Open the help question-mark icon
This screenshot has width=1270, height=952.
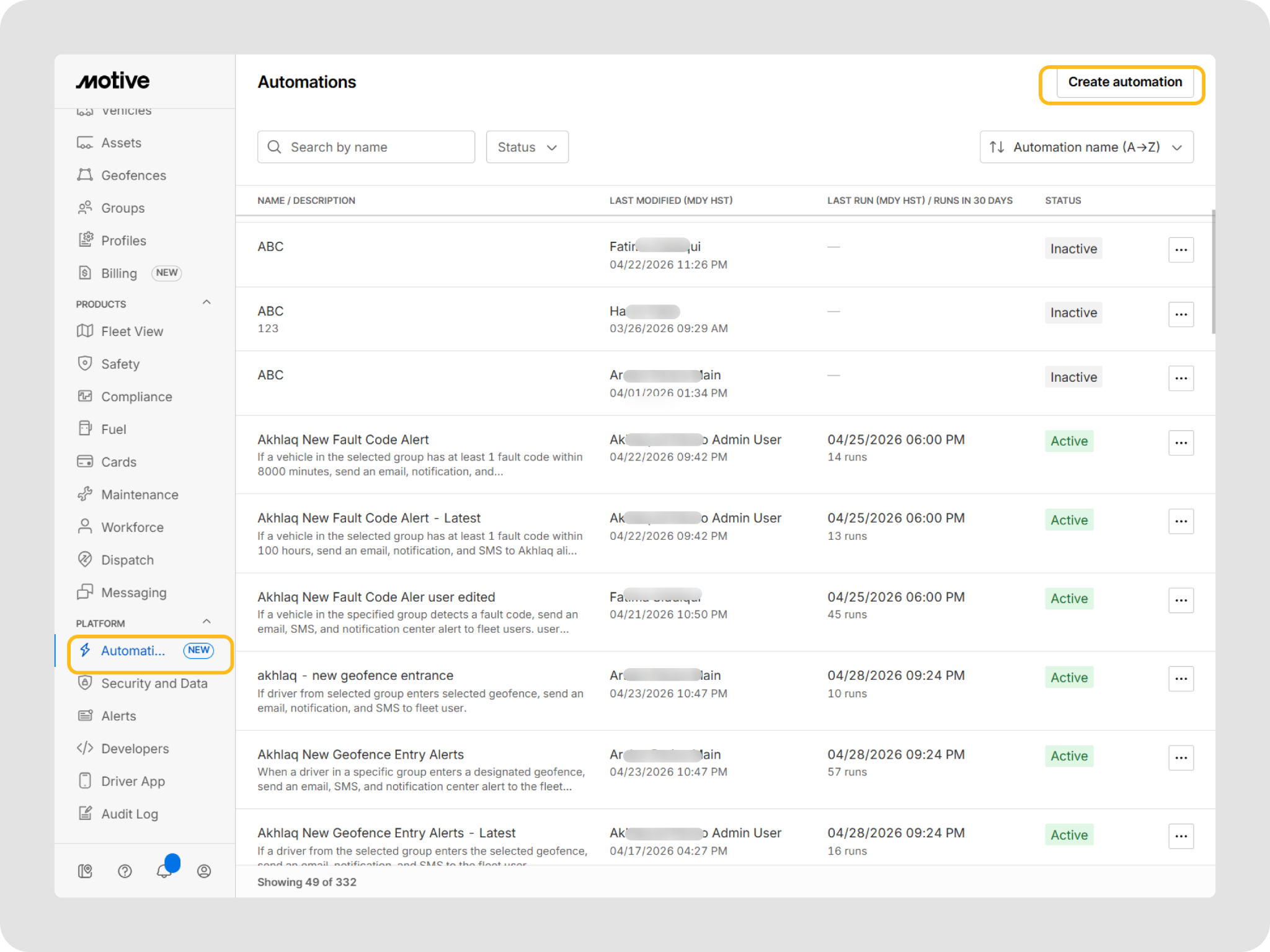(x=125, y=871)
